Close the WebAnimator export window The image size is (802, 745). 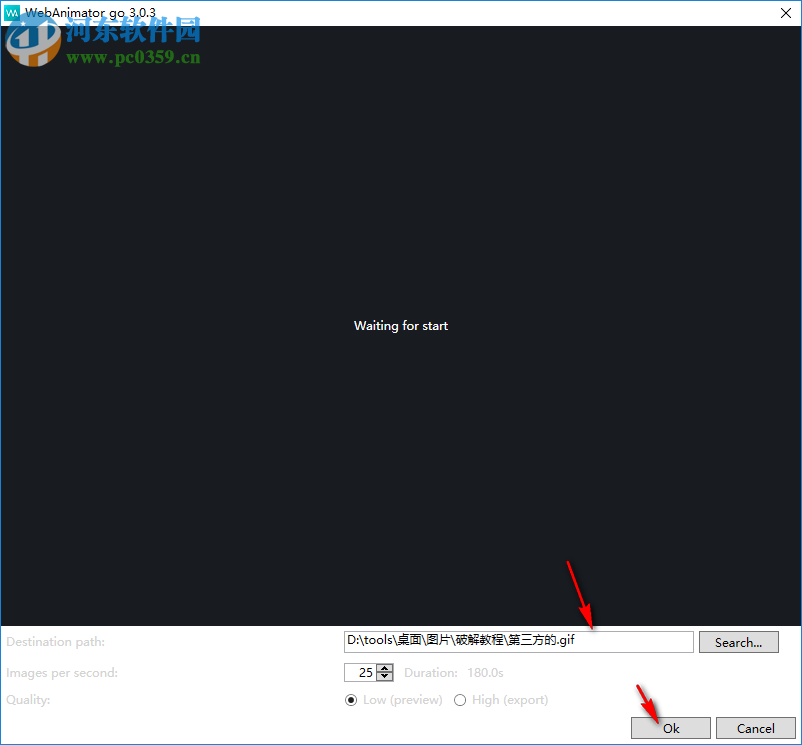coord(784,13)
